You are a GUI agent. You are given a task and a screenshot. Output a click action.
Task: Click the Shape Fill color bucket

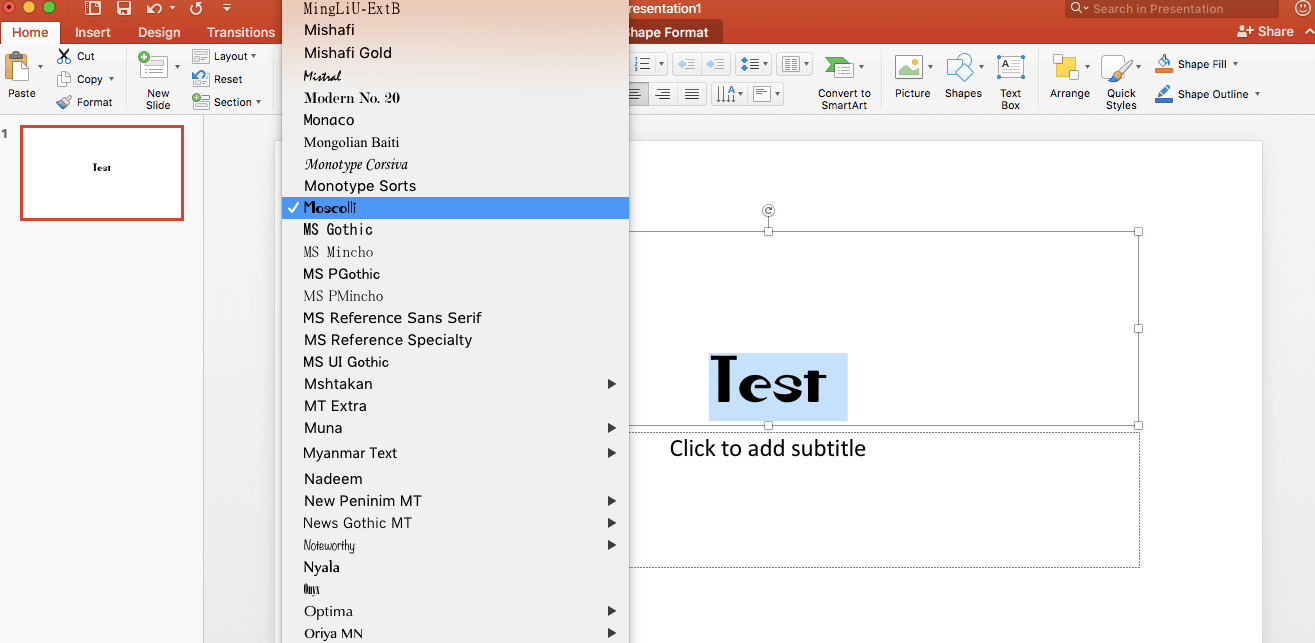[x=1164, y=64]
